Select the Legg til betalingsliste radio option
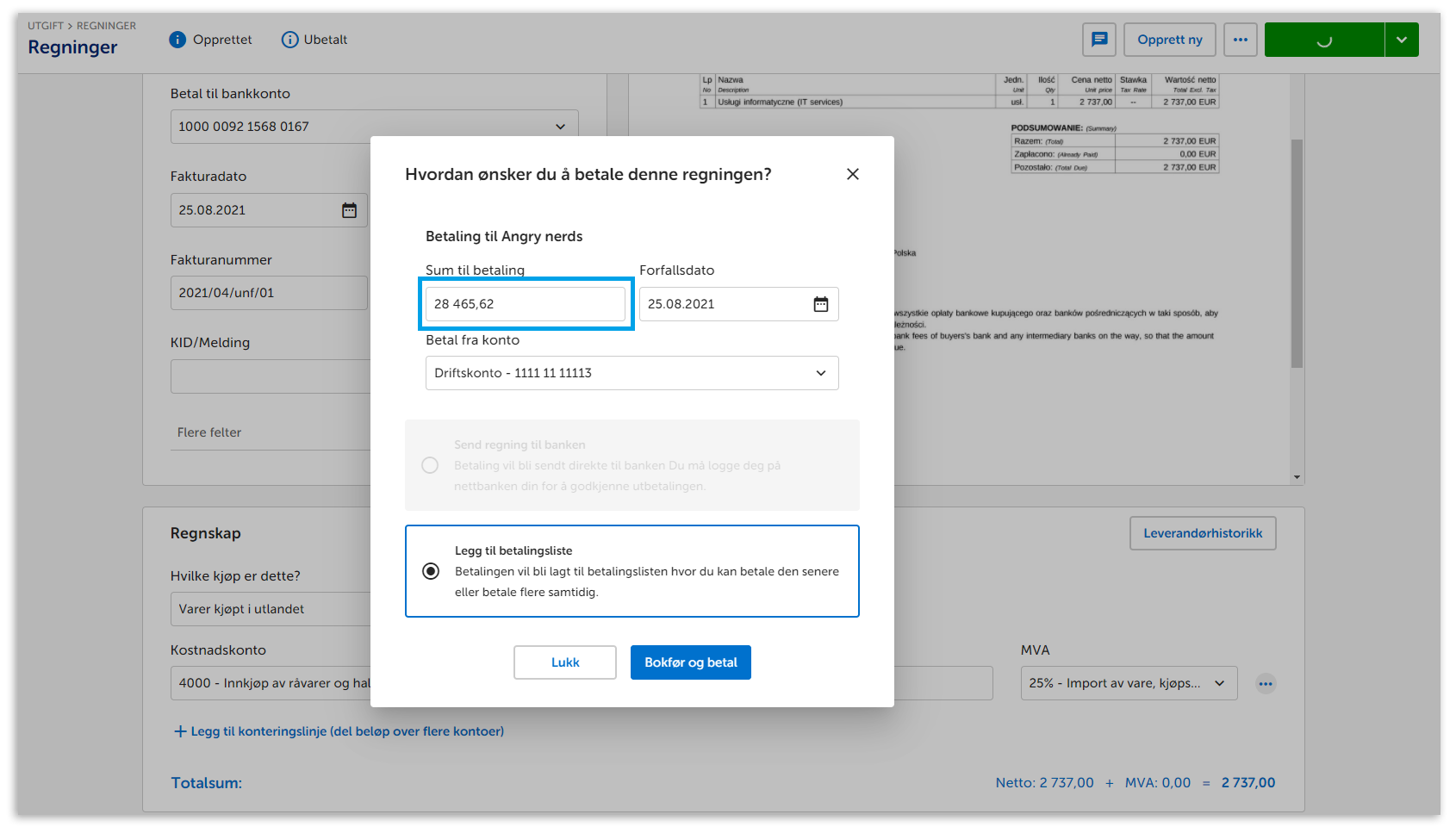Image resolution: width=1456 pixels, height=833 pixels. 431,571
